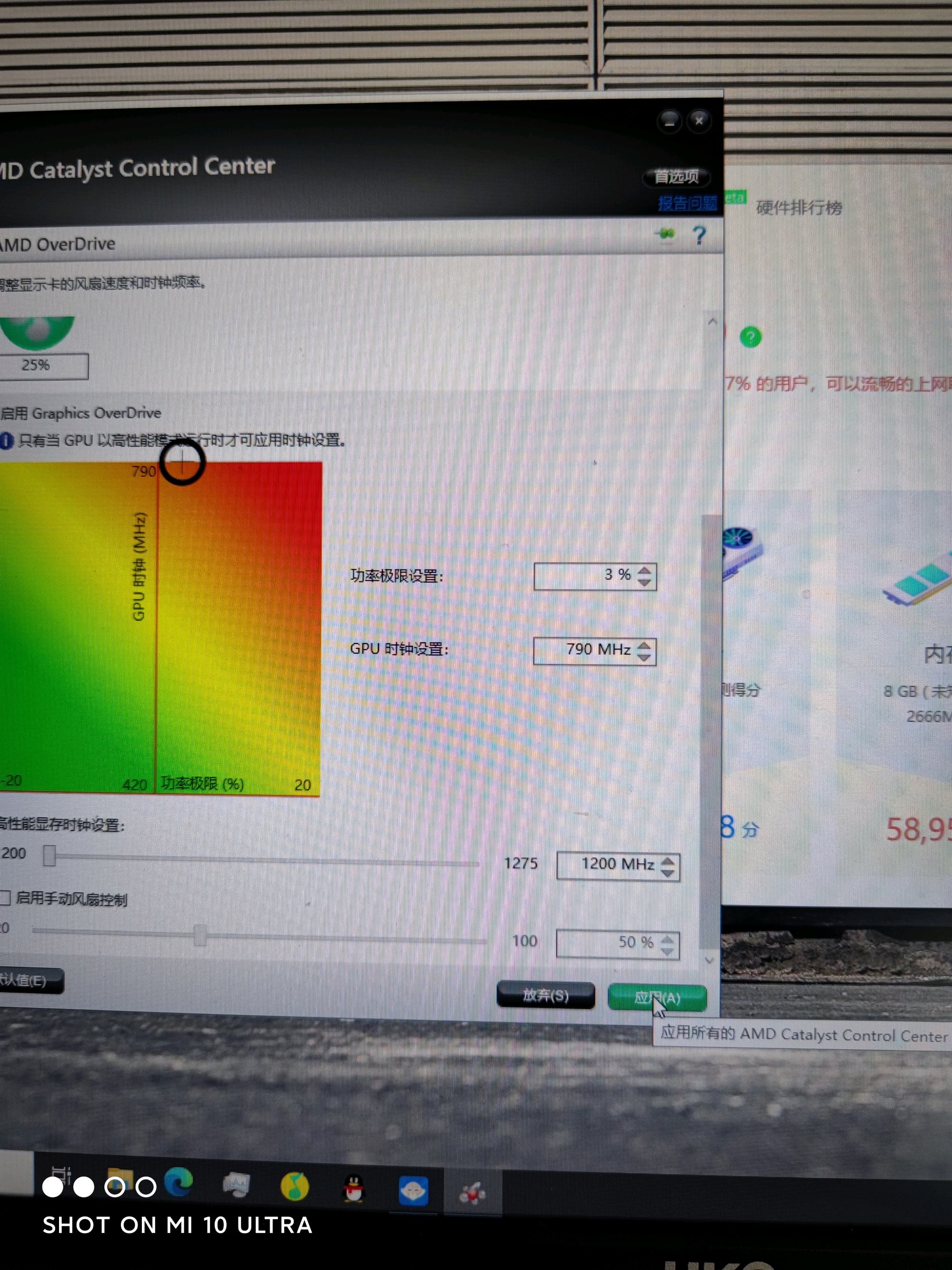Click the crosshair marker on OverDrive graph
The height and width of the screenshot is (1270, 952).
coord(182,462)
